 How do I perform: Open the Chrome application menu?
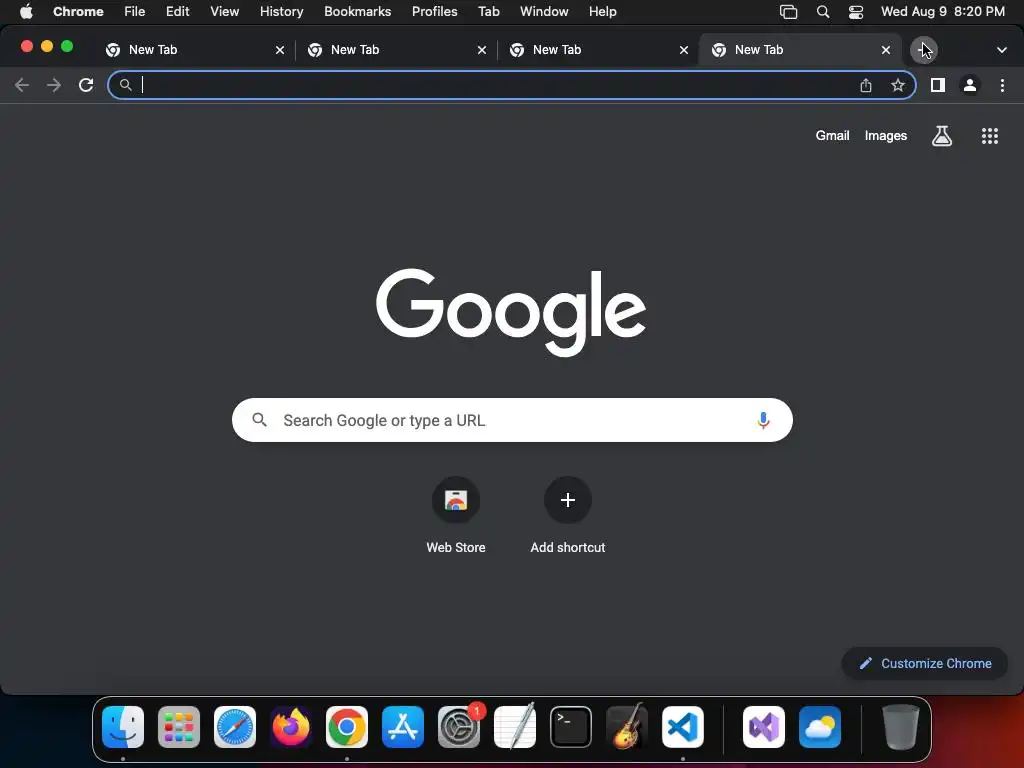click(x=78, y=12)
